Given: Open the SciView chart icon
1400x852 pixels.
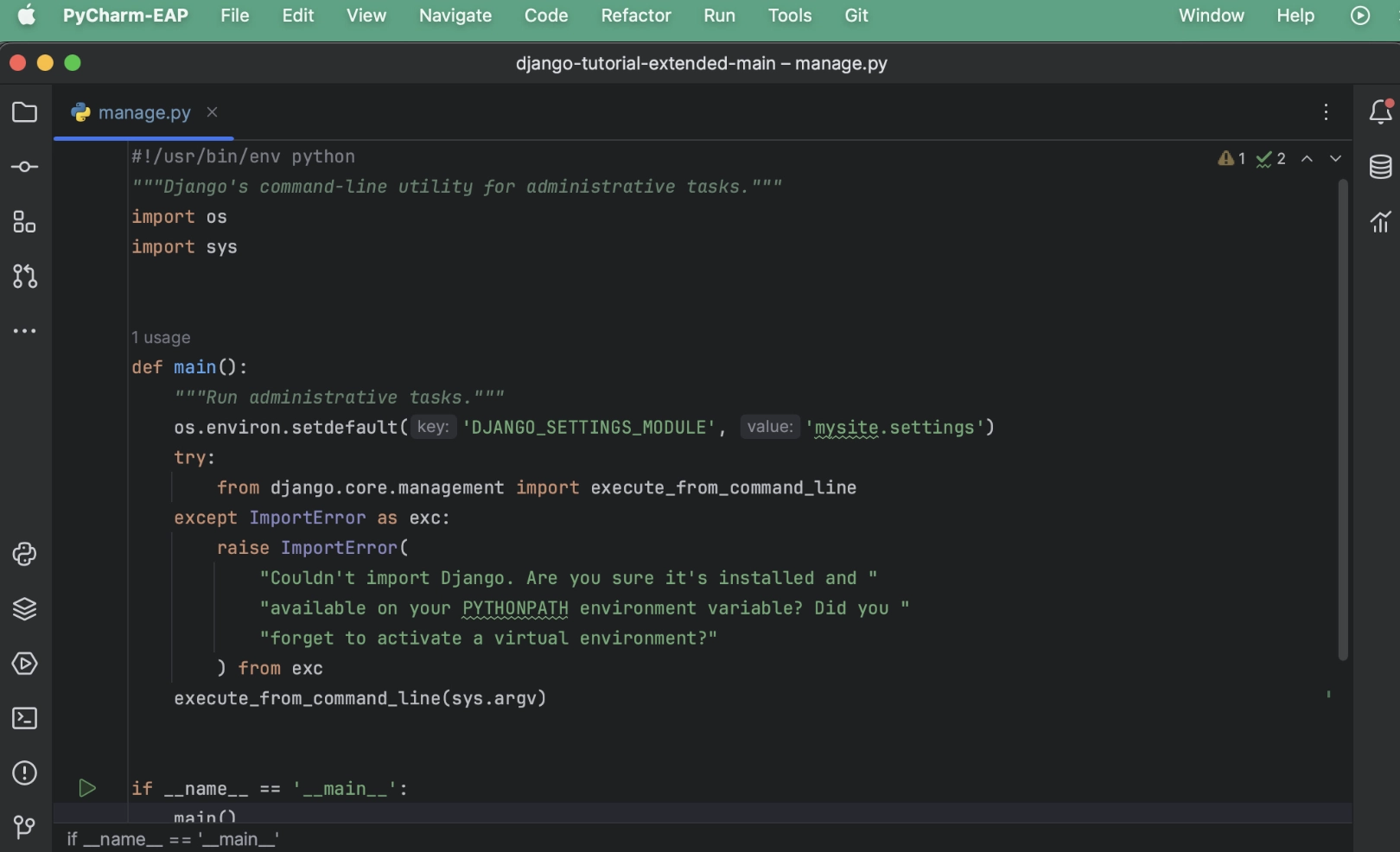Looking at the screenshot, I should (1380, 222).
